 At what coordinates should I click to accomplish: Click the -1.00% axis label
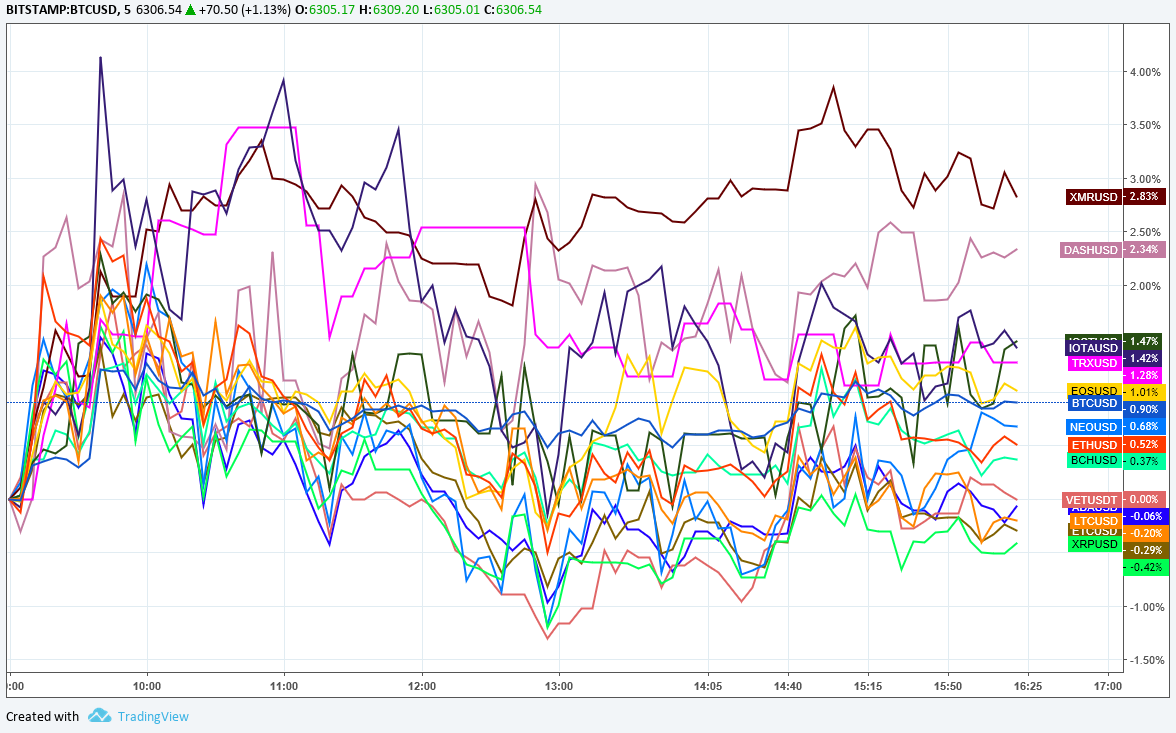click(1147, 607)
